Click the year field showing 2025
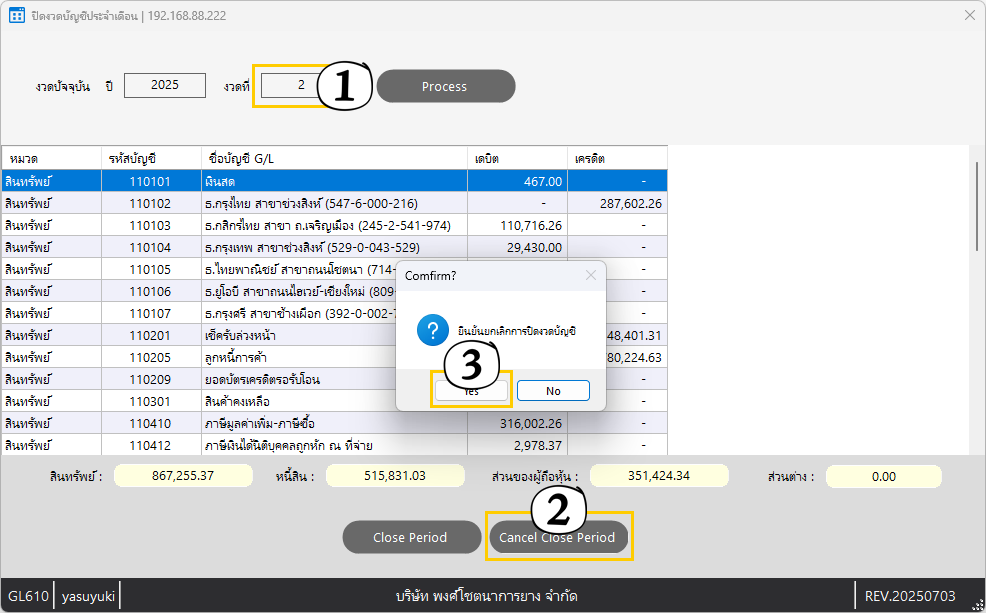The width and height of the screenshot is (986, 613). [165, 85]
